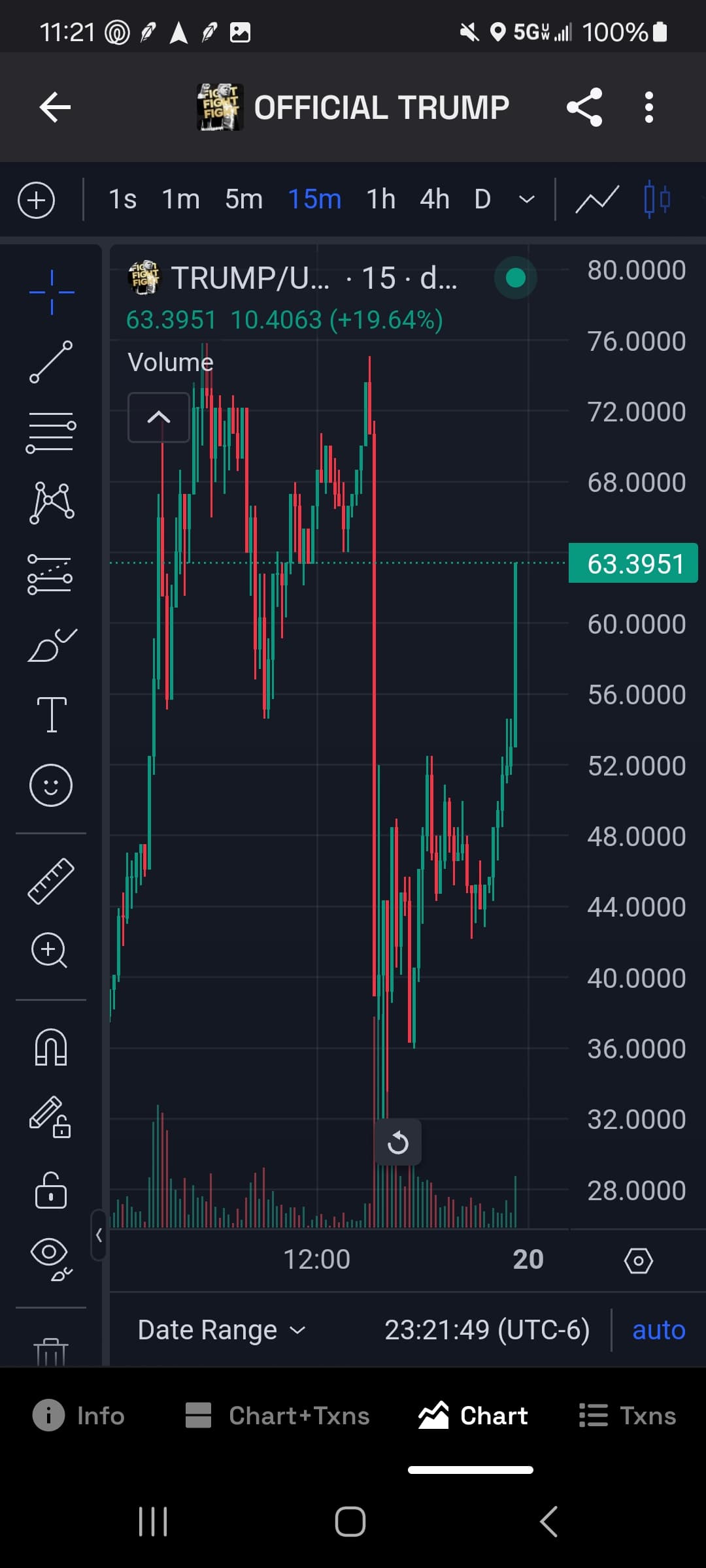The image size is (706, 1568).
Task: Toggle auto price scale
Action: (x=658, y=1330)
